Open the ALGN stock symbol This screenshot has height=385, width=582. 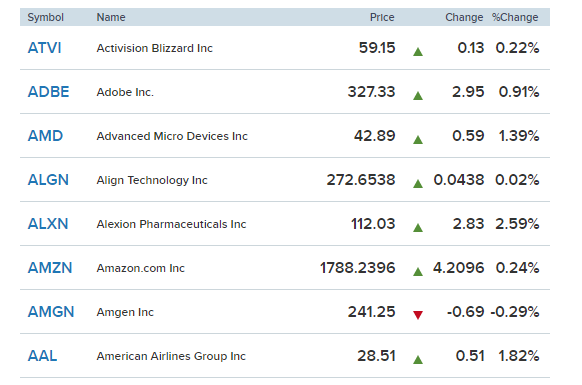[48, 180]
